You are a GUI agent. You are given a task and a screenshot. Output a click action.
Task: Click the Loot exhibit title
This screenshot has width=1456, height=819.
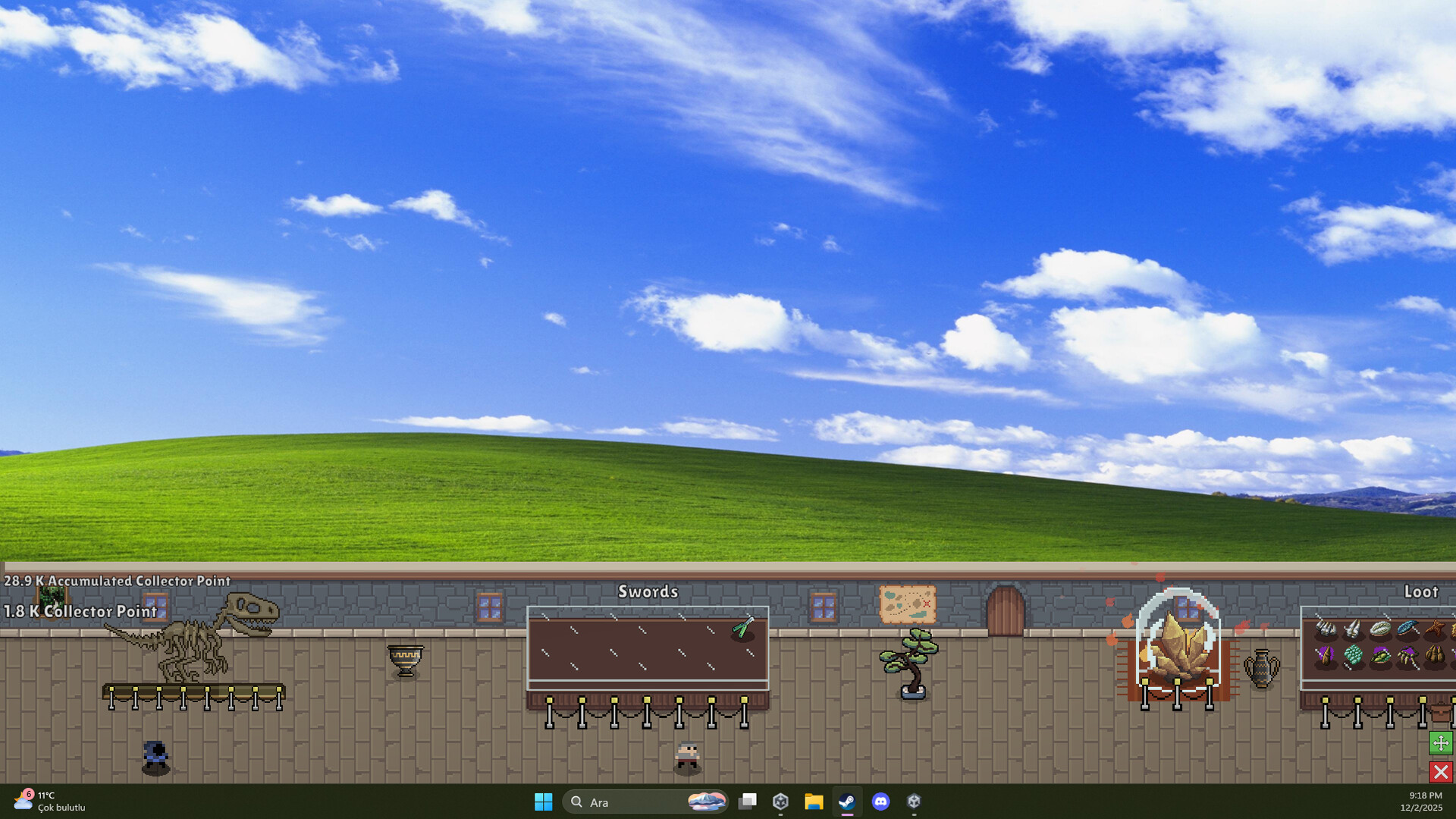[x=1423, y=592]
